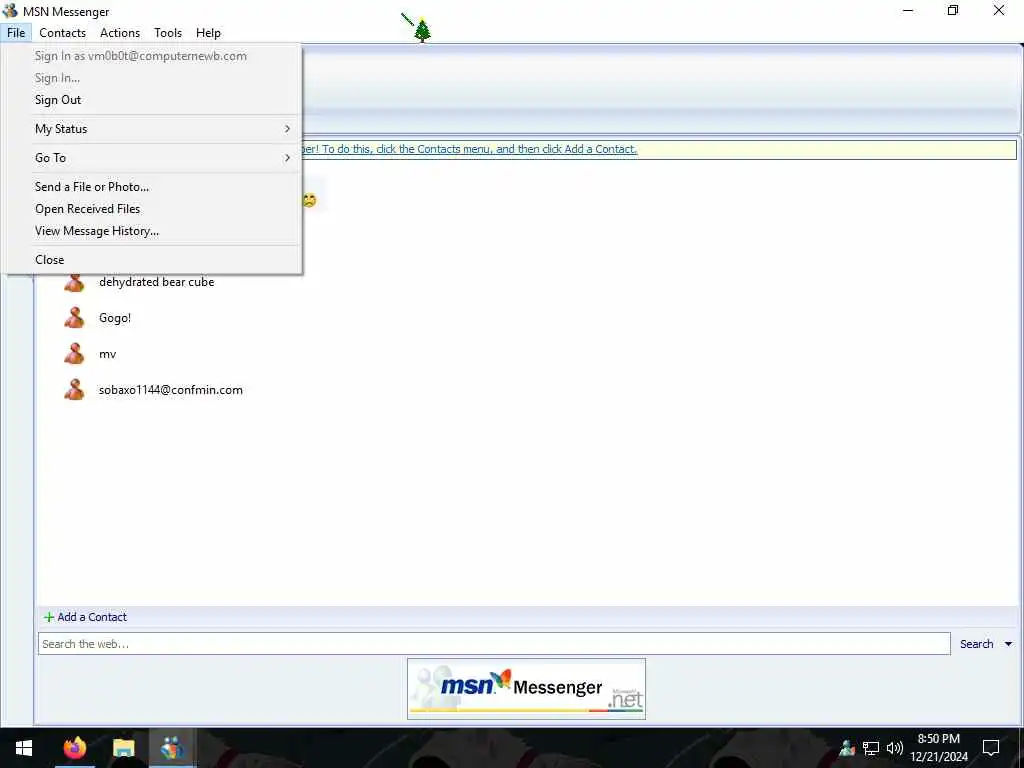Open the network tray icon

tap(871, 748)
